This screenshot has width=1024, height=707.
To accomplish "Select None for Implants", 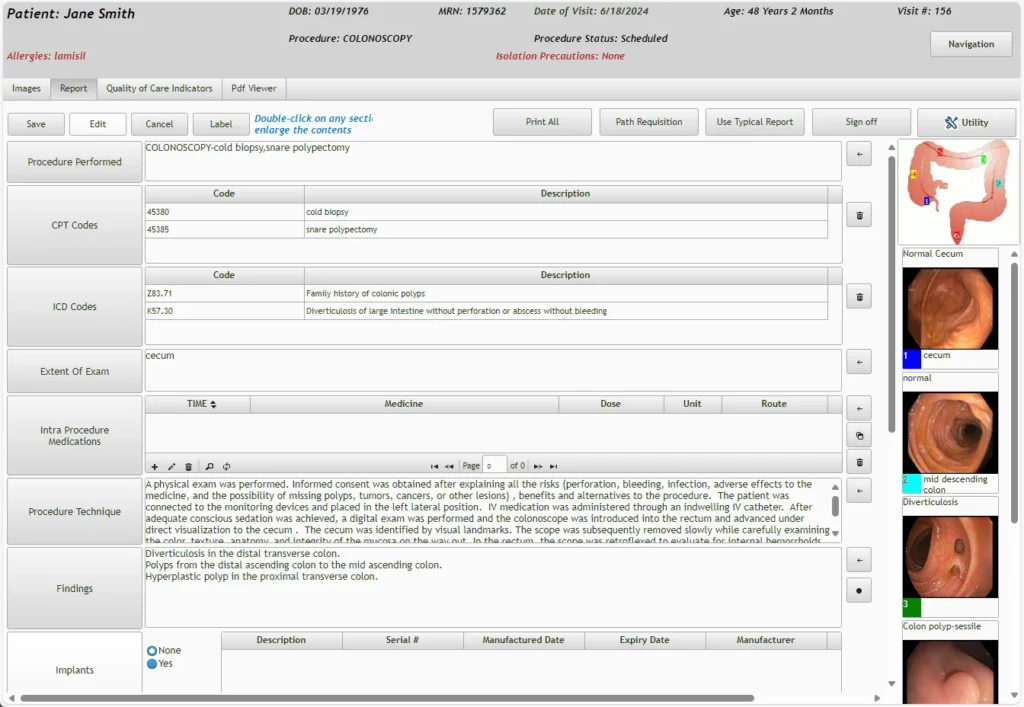I will coord(153,650).
